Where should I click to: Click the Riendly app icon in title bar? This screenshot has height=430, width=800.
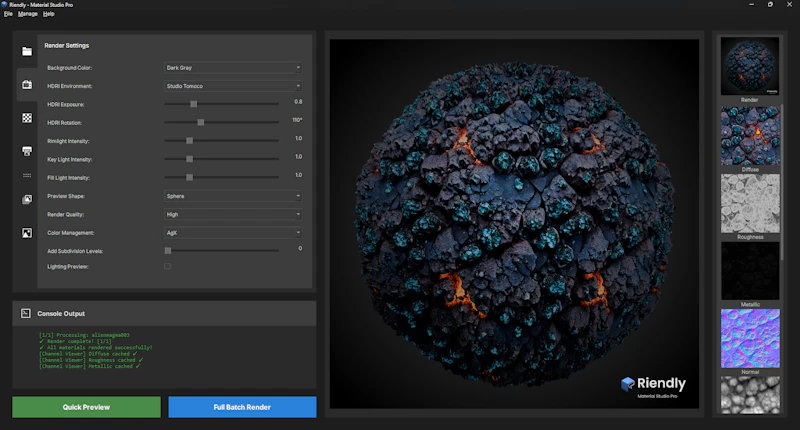4,5
